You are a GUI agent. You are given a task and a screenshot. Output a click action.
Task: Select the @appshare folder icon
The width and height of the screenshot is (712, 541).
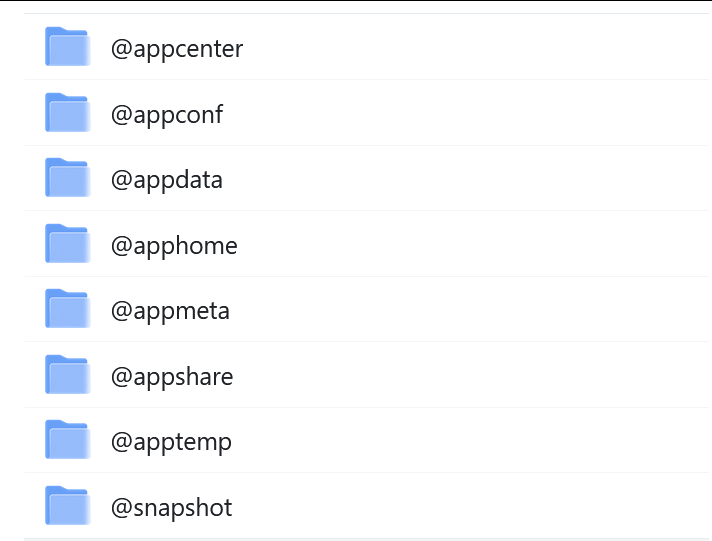[x=67, y=374]
